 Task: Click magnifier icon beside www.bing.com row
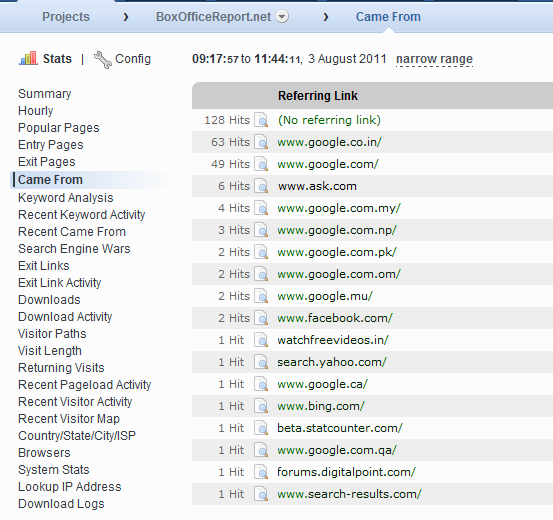(x=261, y=406)
